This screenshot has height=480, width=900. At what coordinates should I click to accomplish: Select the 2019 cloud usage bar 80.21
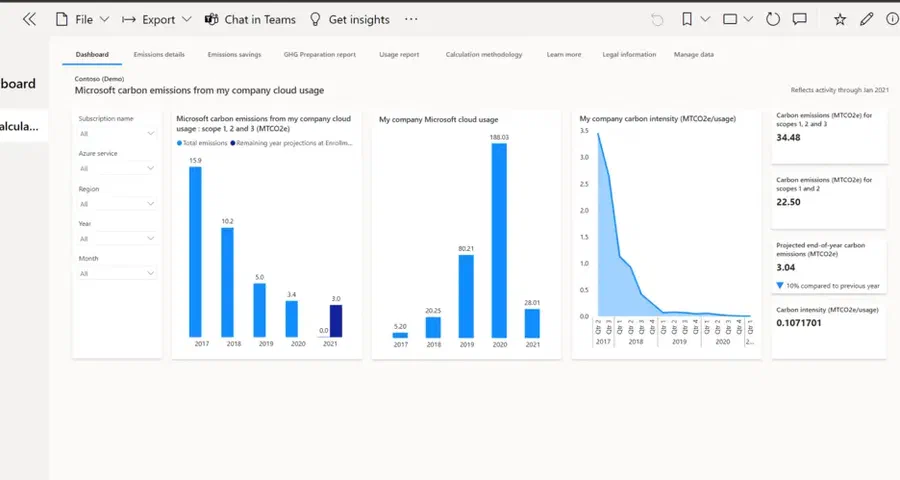click(466, 296)
